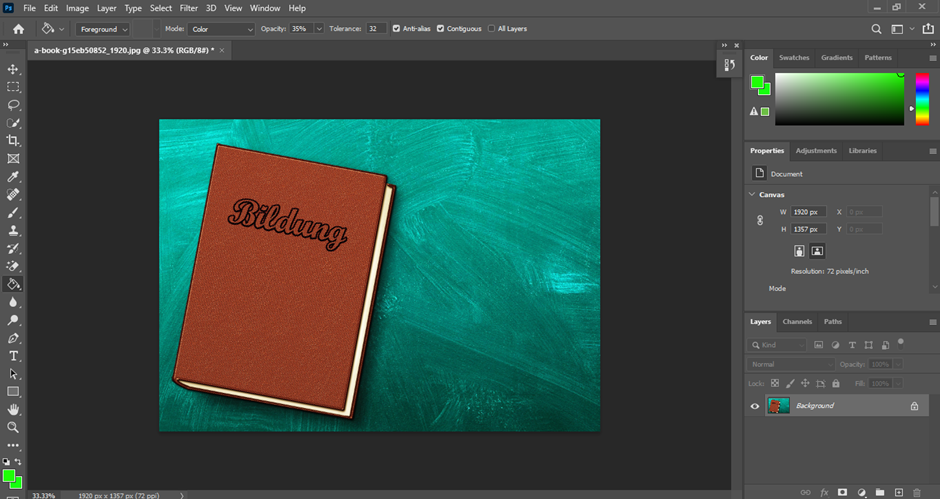This screenshot has height=499, width=940.
Task: Open the Foreground fill source dropdown
Action: pos(103,29)
